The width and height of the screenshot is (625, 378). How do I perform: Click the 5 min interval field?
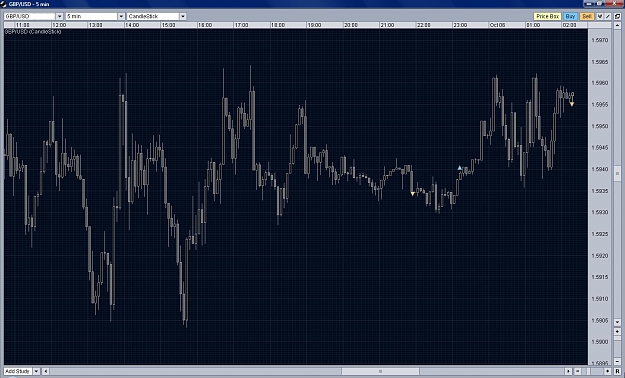[91, 16]
